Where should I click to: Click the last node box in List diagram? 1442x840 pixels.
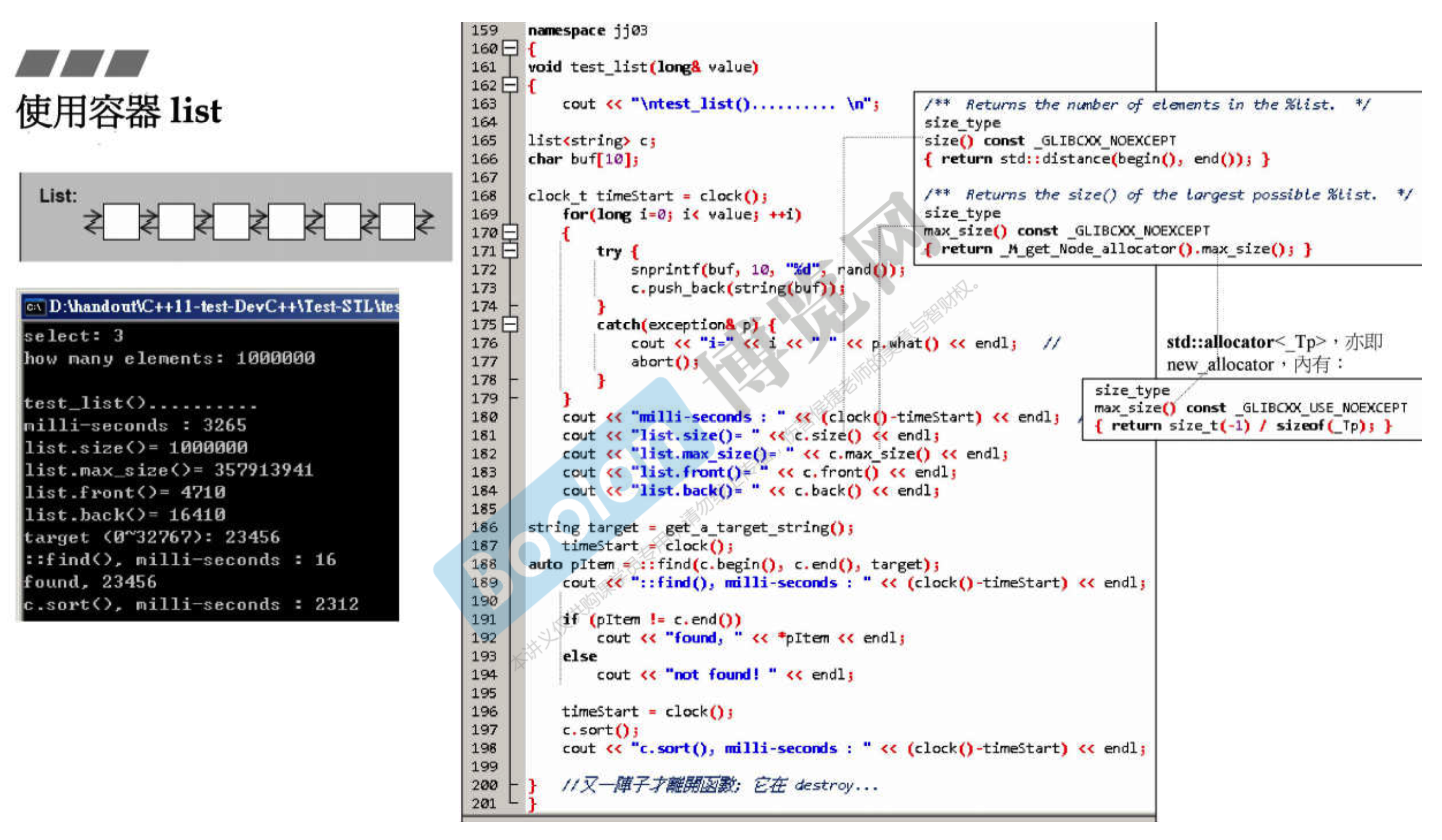pyautogui.click(x=397, y=222)
